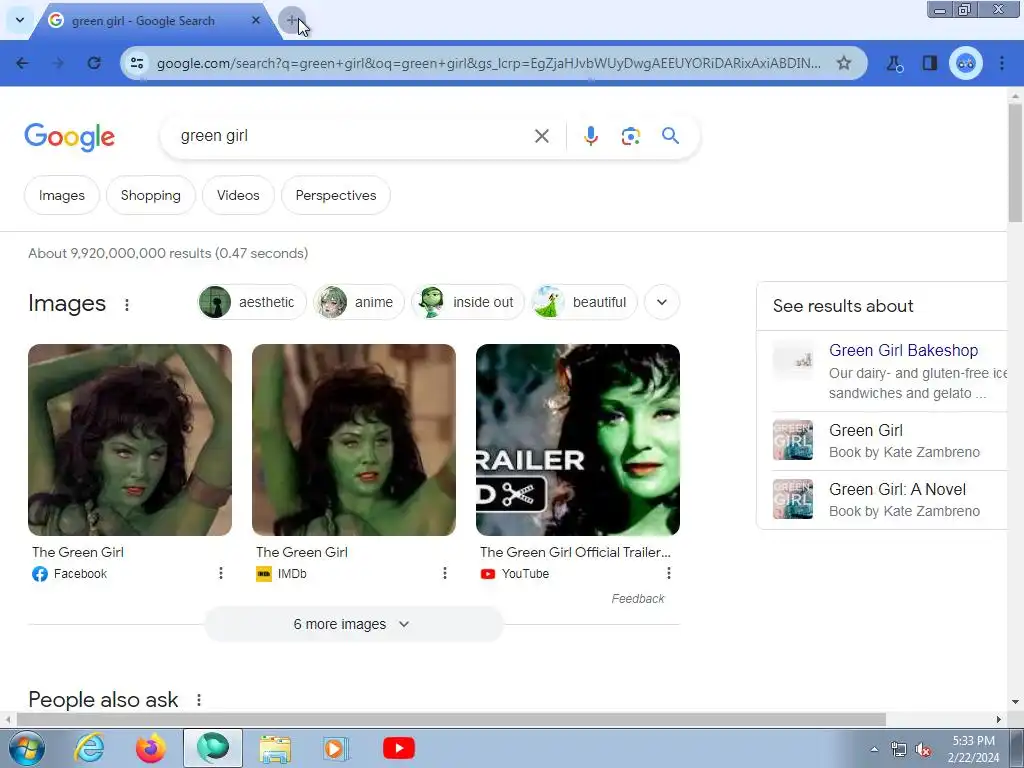Go back to the previous page

click(23, 63)
